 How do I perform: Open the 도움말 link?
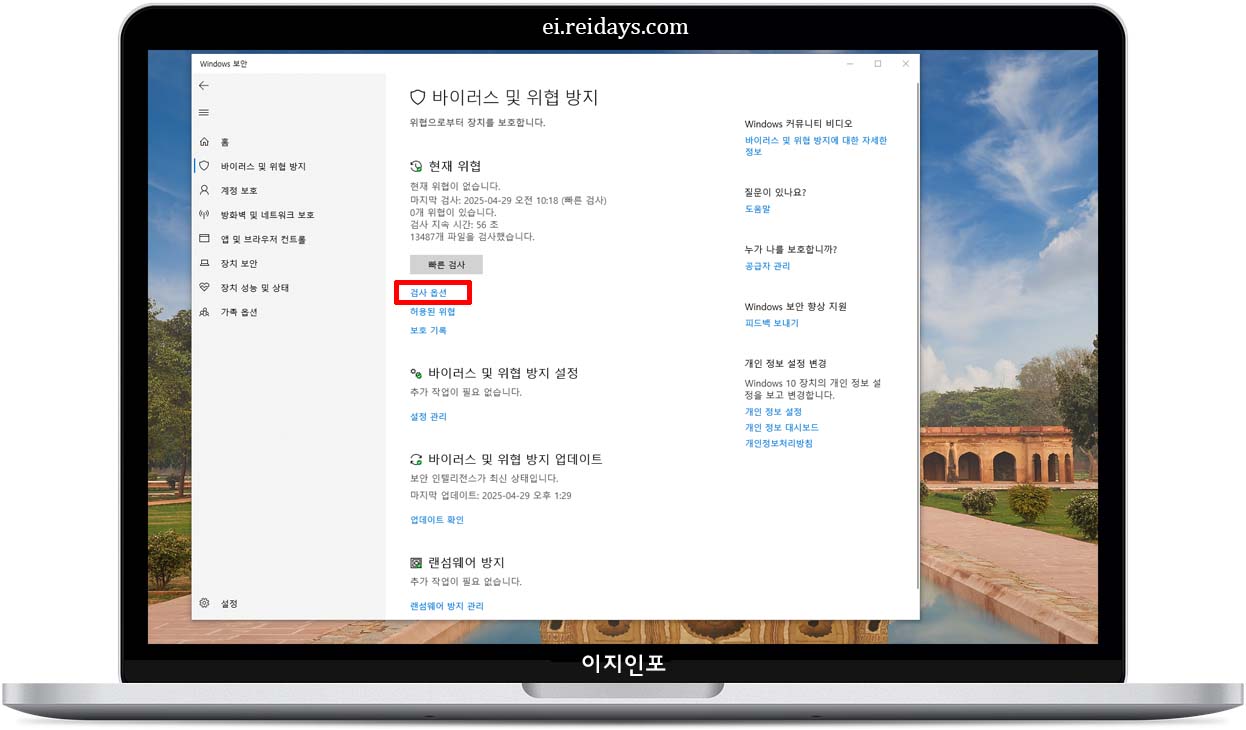click(x=757, y=209)
